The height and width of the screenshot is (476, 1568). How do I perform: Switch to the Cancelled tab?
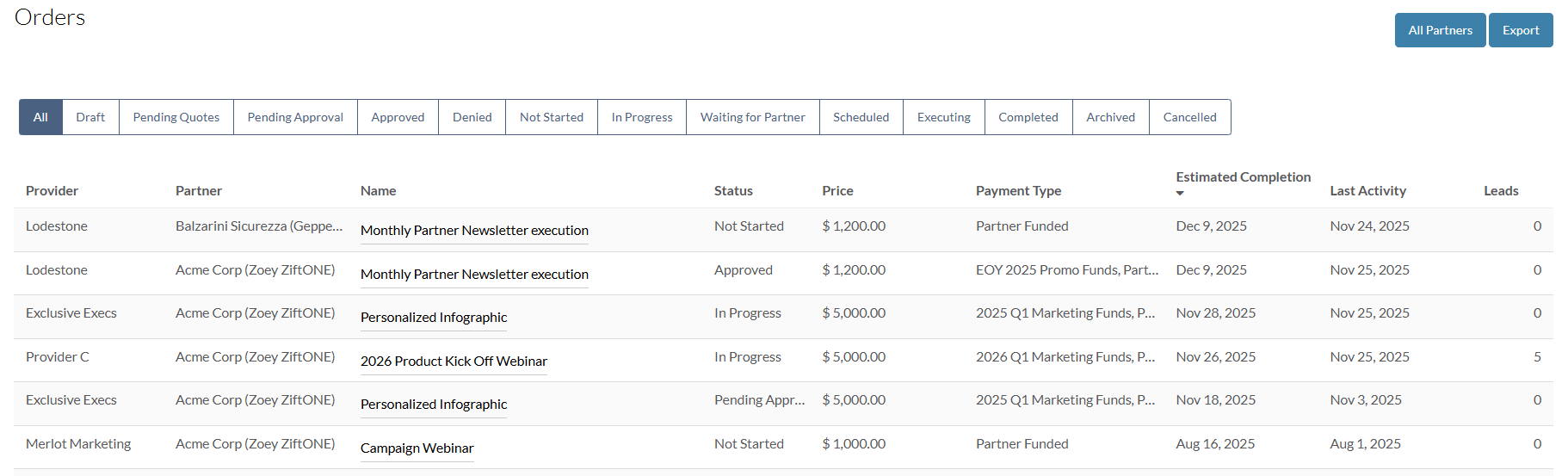click(x=1190, y=117)
